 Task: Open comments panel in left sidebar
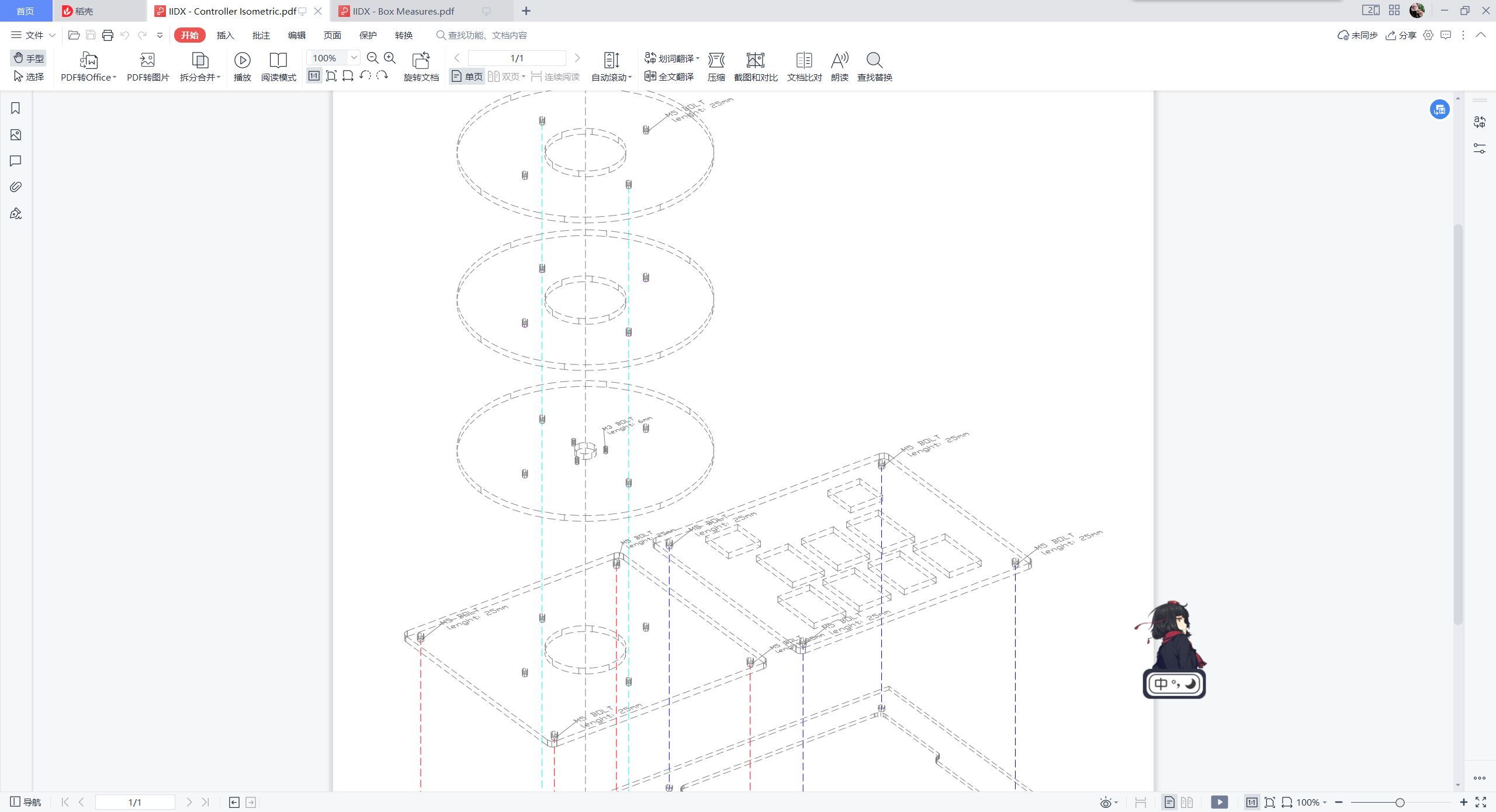16,161
